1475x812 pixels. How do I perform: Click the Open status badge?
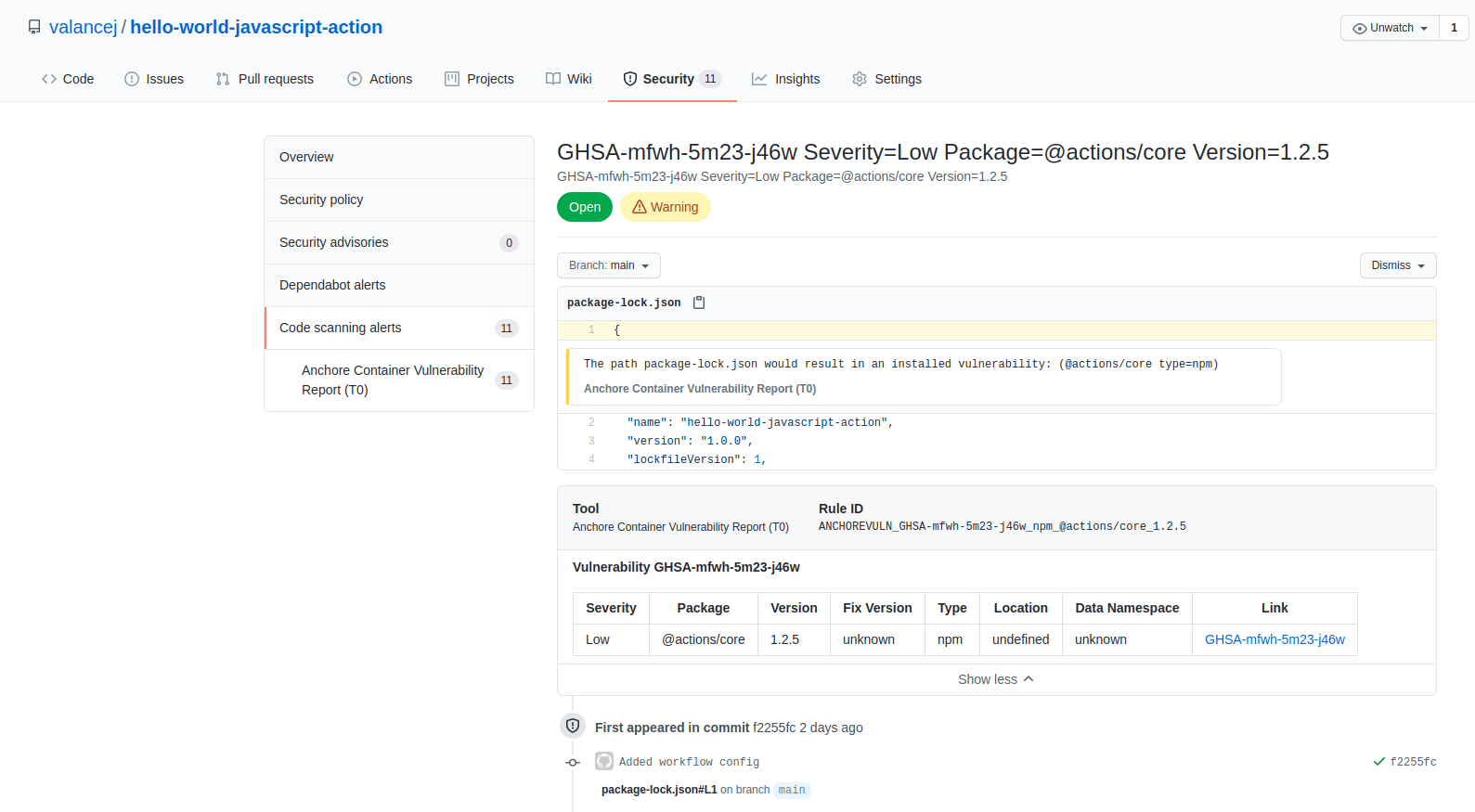pyautogui.click(x=585, y=207)
